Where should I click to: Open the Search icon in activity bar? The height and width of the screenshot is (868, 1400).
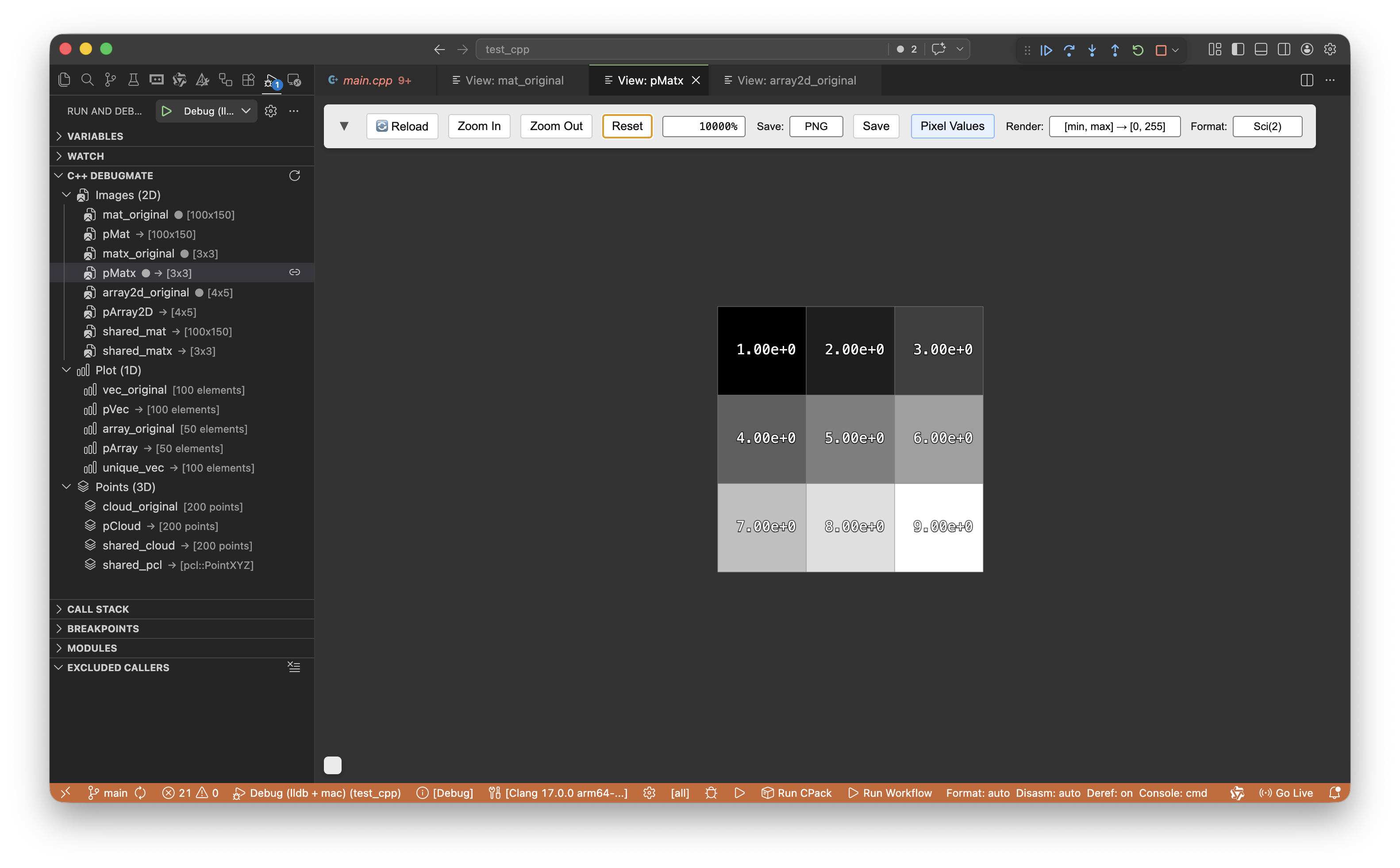click(87, 80)
